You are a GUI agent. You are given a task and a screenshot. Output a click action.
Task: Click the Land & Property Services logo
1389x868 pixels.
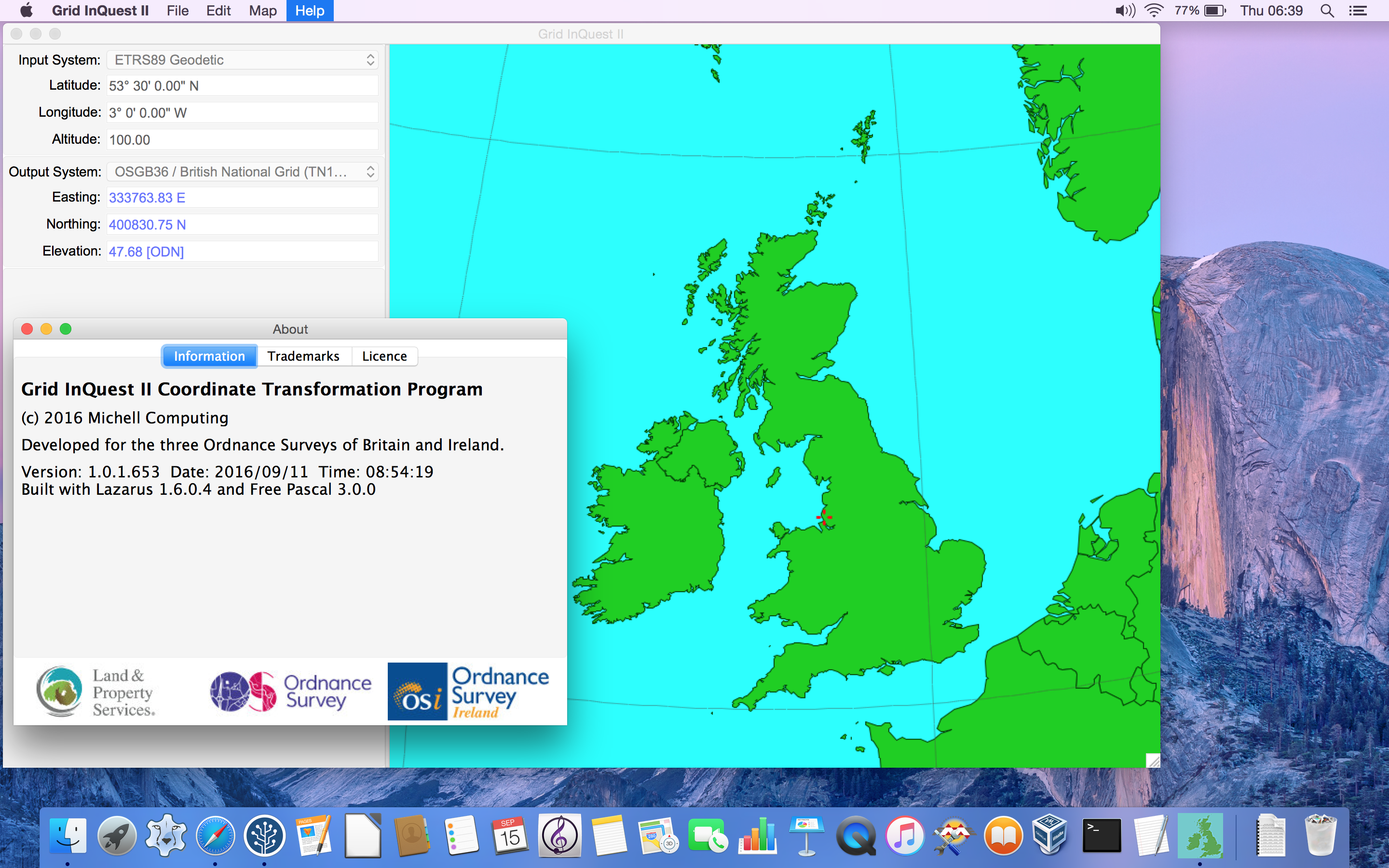(96, 692)
